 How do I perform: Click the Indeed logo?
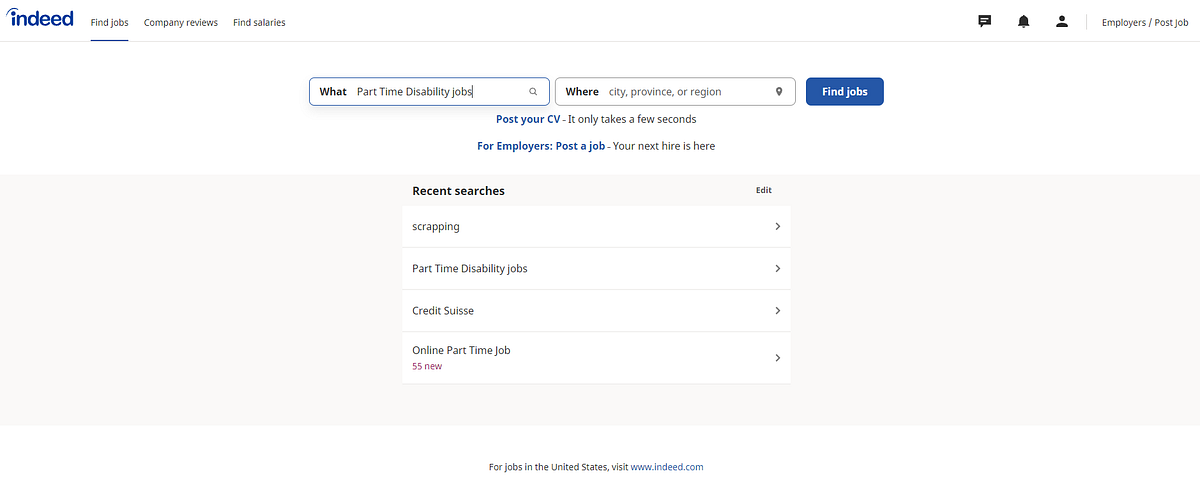(x=41, y=18)
